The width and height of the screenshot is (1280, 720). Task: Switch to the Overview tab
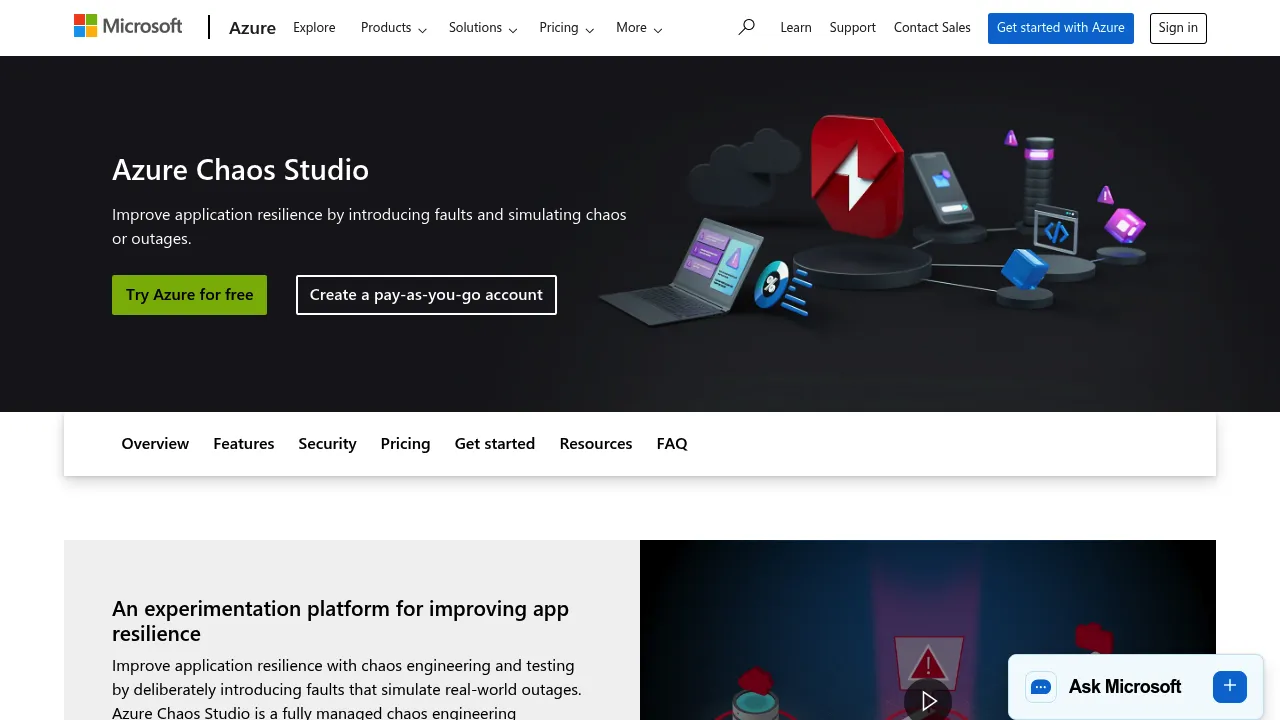click(155, 444)
